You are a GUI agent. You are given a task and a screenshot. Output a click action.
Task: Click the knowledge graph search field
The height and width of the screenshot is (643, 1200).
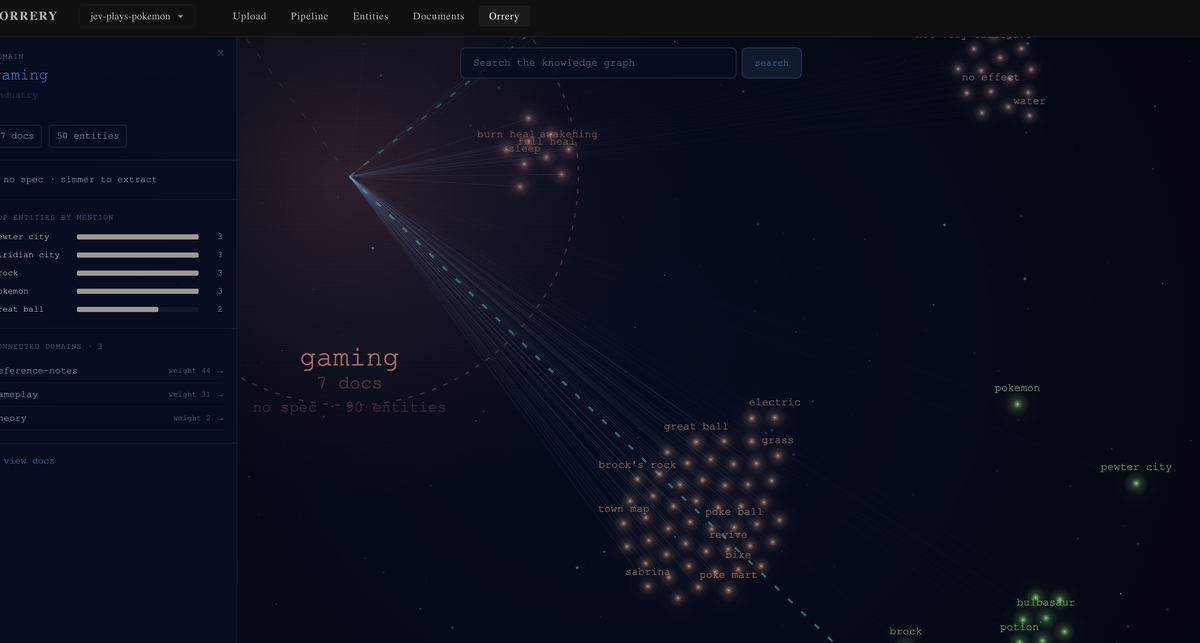598,63
